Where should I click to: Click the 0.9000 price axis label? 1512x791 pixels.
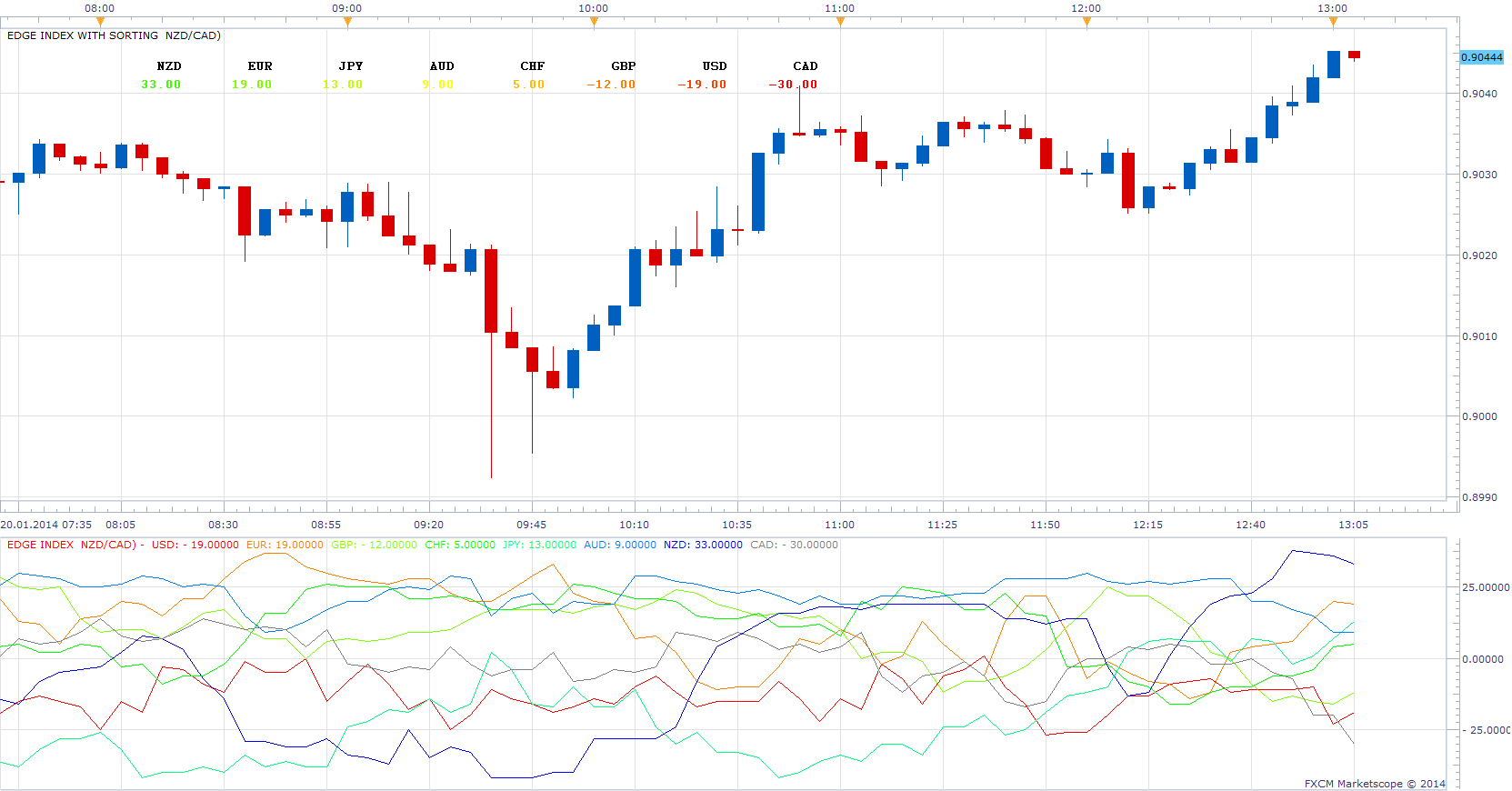pos(1479,416)
